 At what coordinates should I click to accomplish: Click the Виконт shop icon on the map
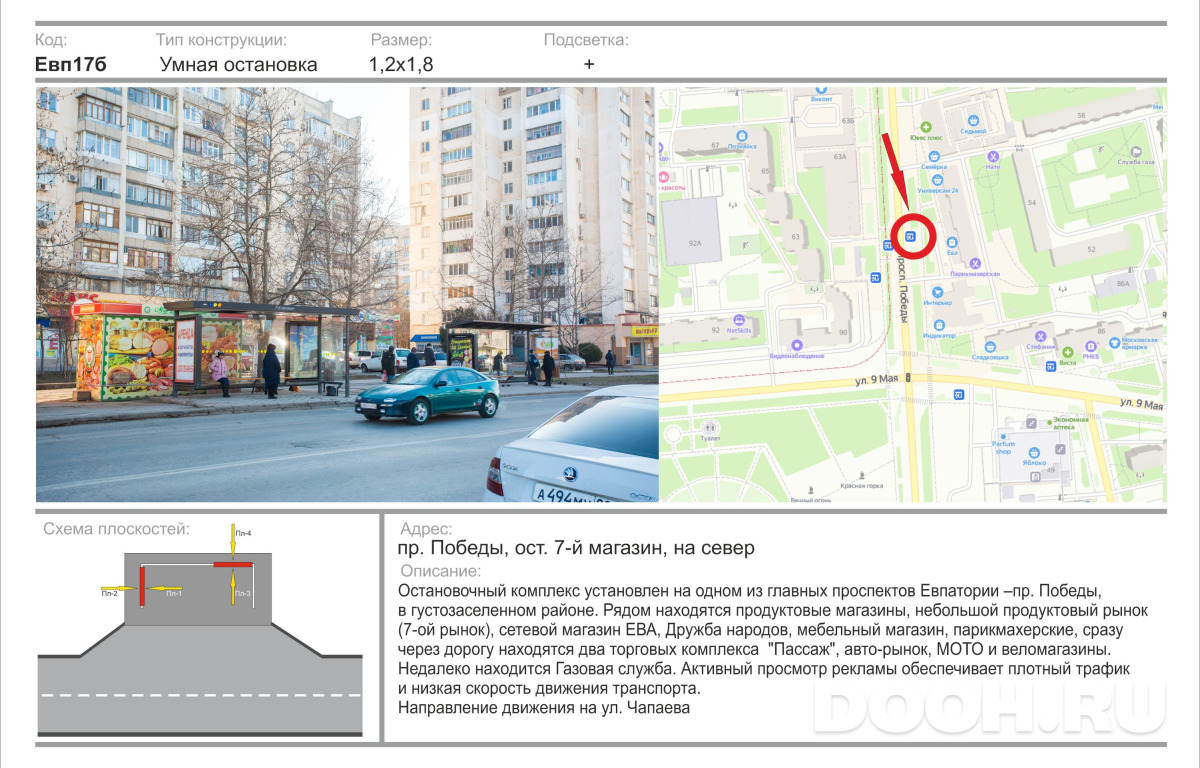[x=821, y=91]
